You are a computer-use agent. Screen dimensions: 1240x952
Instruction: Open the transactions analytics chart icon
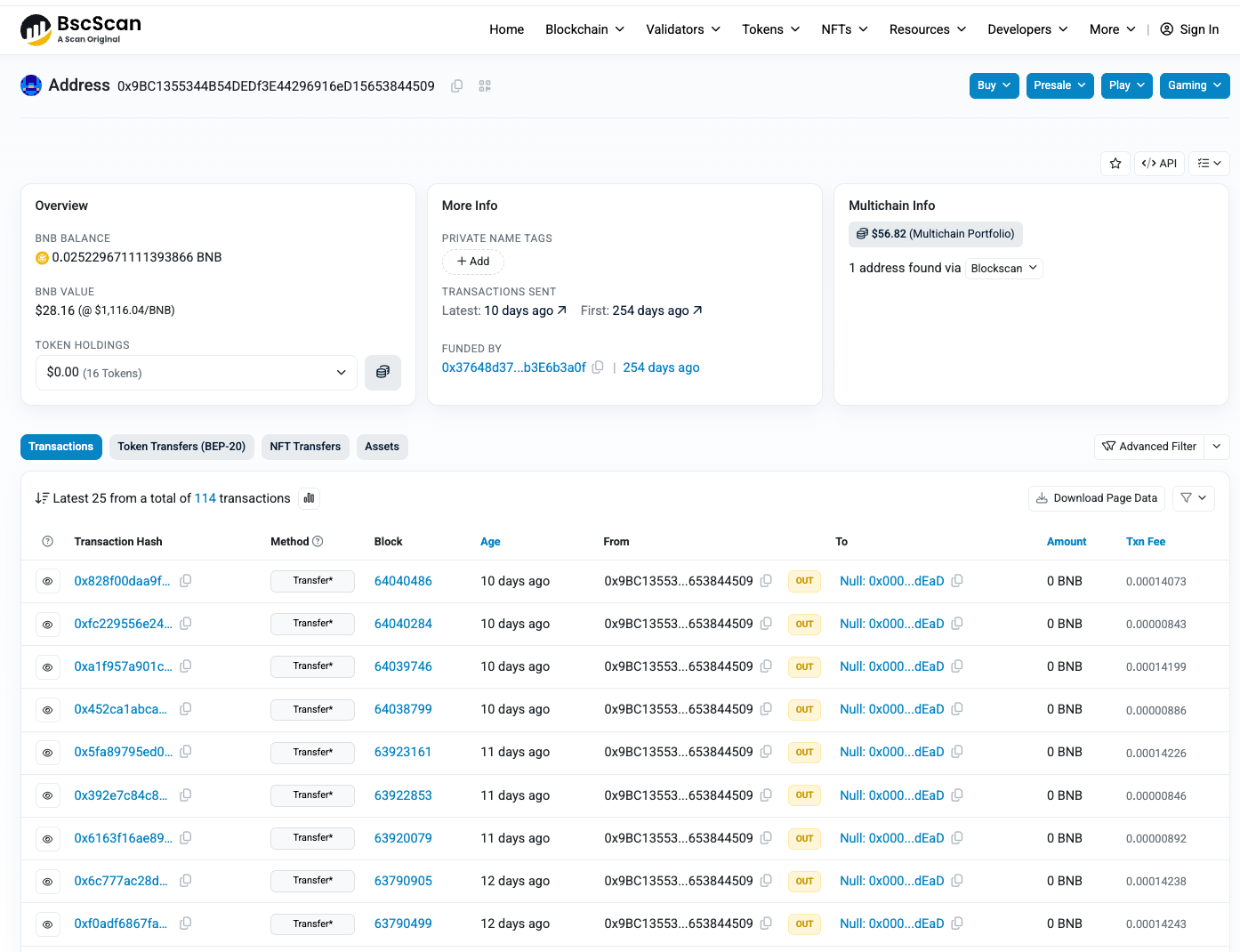coord(309,498)
